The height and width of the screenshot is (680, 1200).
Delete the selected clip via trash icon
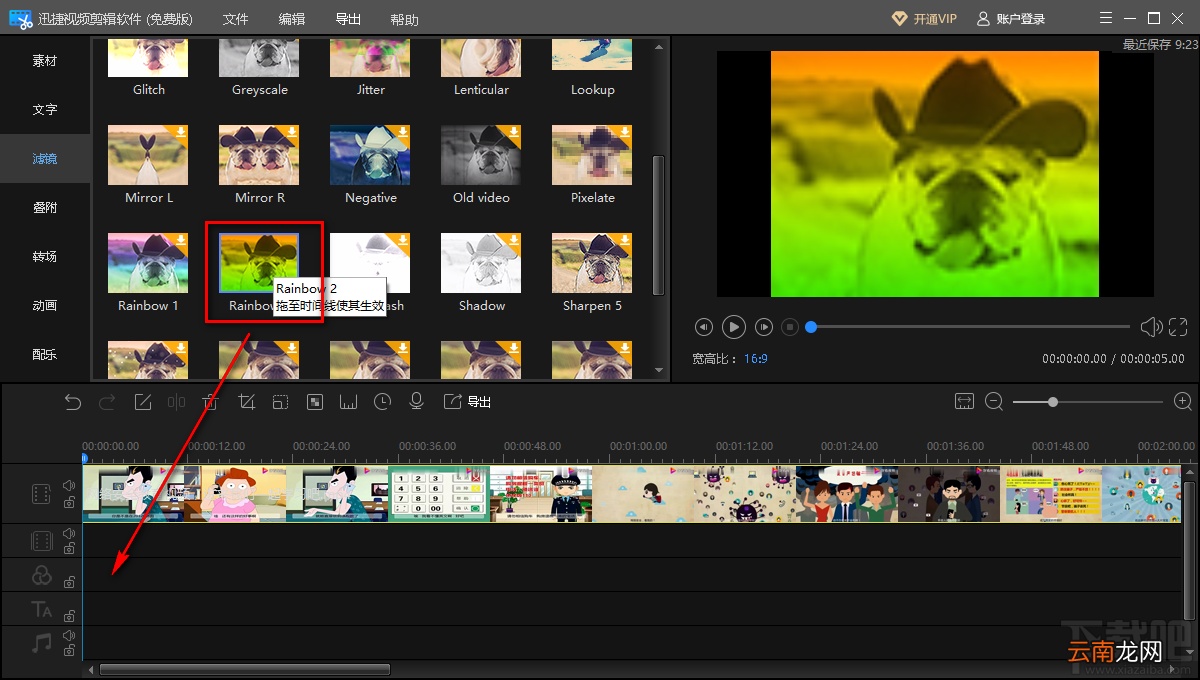click(211, 402)
